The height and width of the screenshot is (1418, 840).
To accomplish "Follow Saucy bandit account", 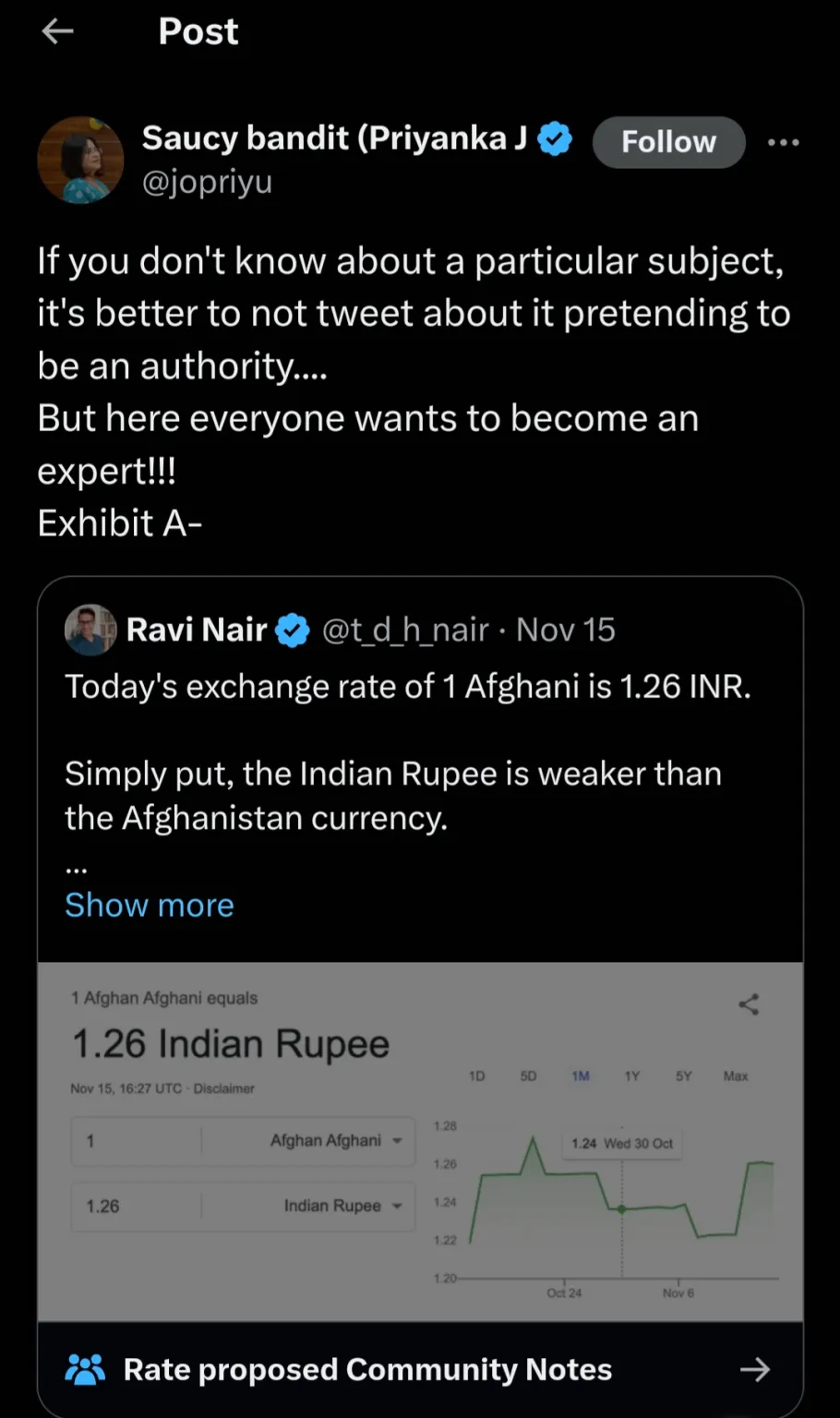I will pos(668,142).
